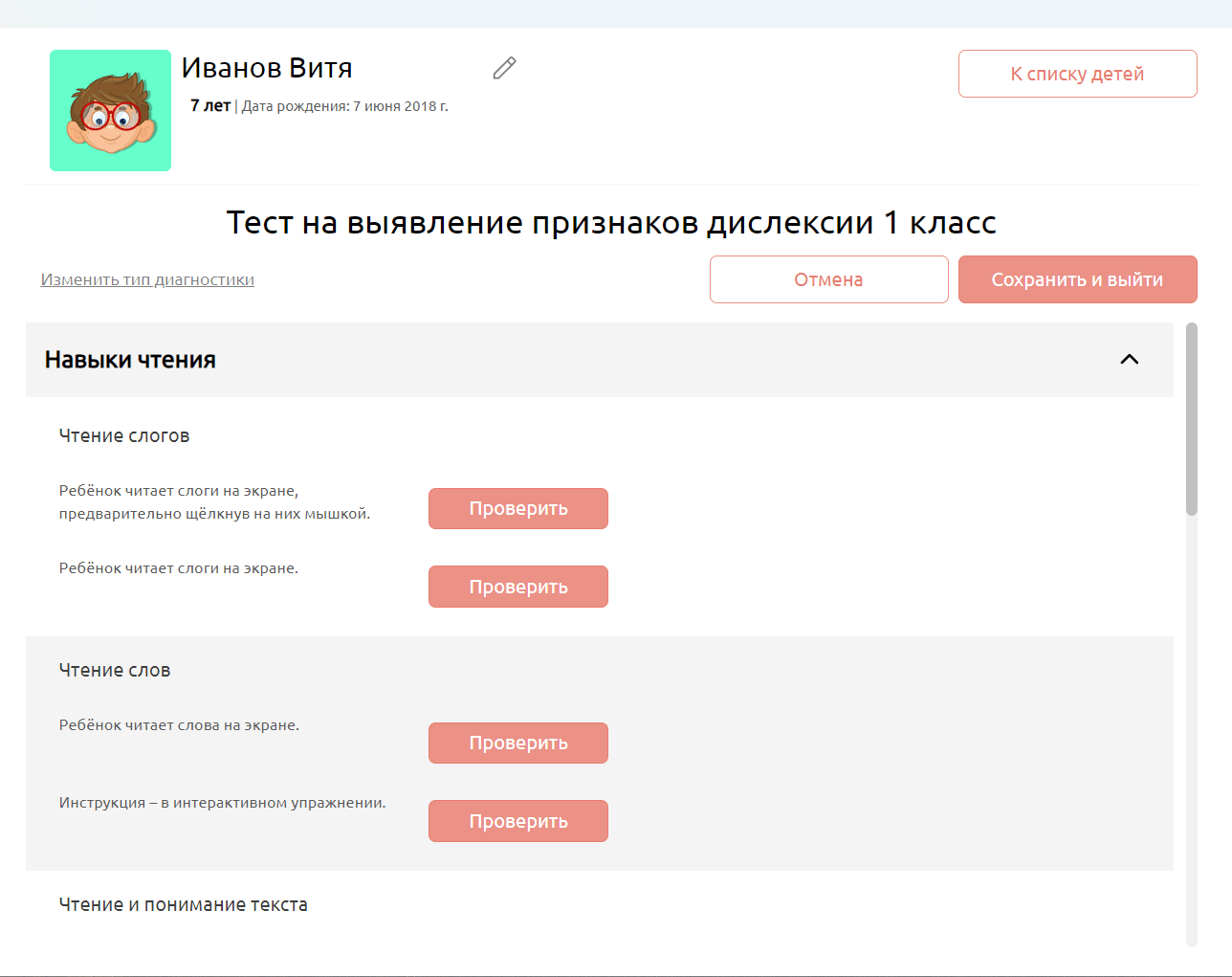Click the pencil icon to edit child's profile
The image size is (1232, 977).
(x=504, y=68)
